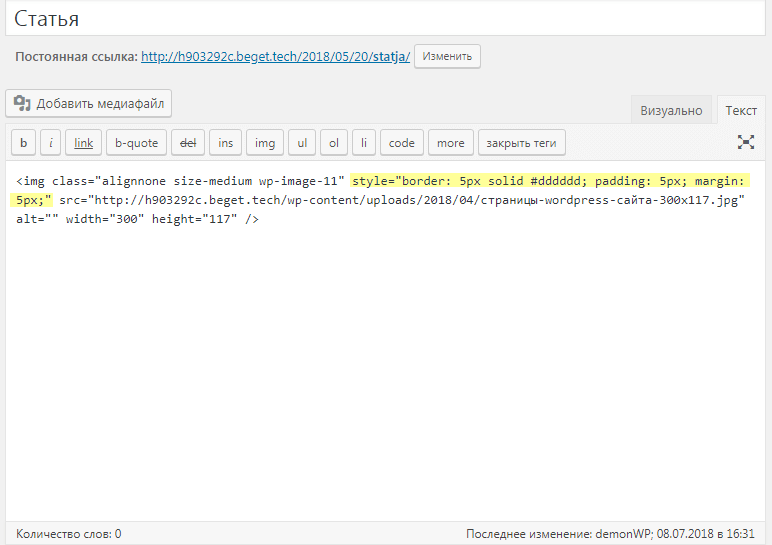Insert bold tag with b button
This screenshot has height=545, width=772.
[23, 143]
